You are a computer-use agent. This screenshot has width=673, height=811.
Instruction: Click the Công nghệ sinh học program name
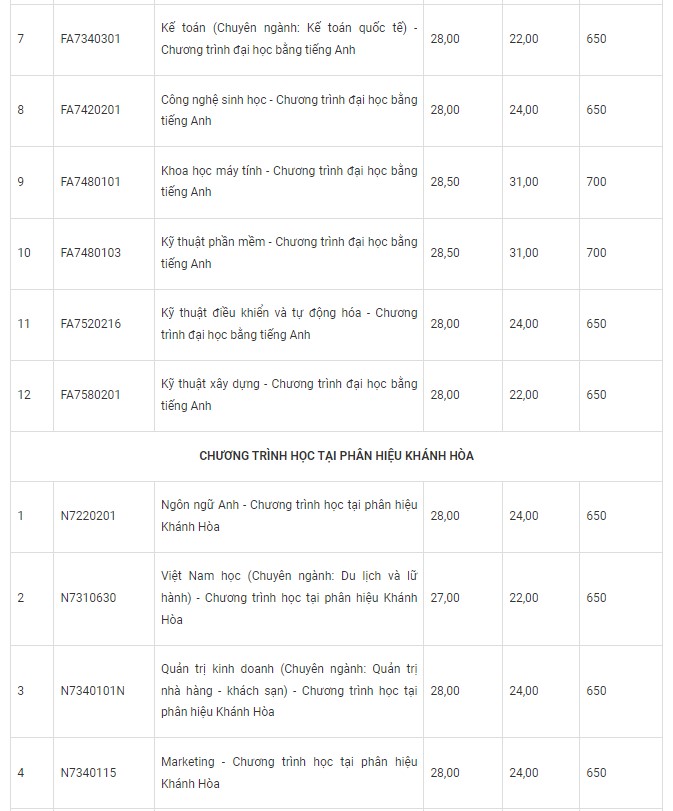tap(289, 110)
